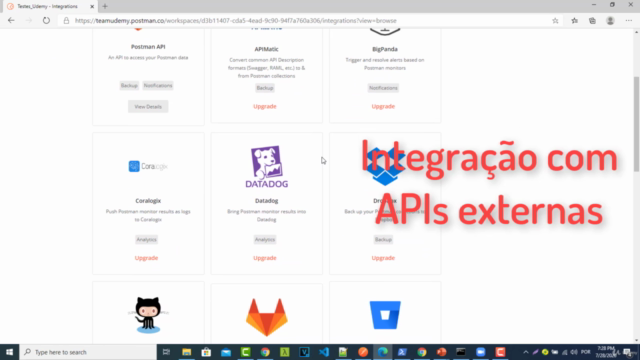The image size is (640, 360).
Task: Click Notifications tag on Postman API card
Action: pyautogui.click(x=158, y=85)
